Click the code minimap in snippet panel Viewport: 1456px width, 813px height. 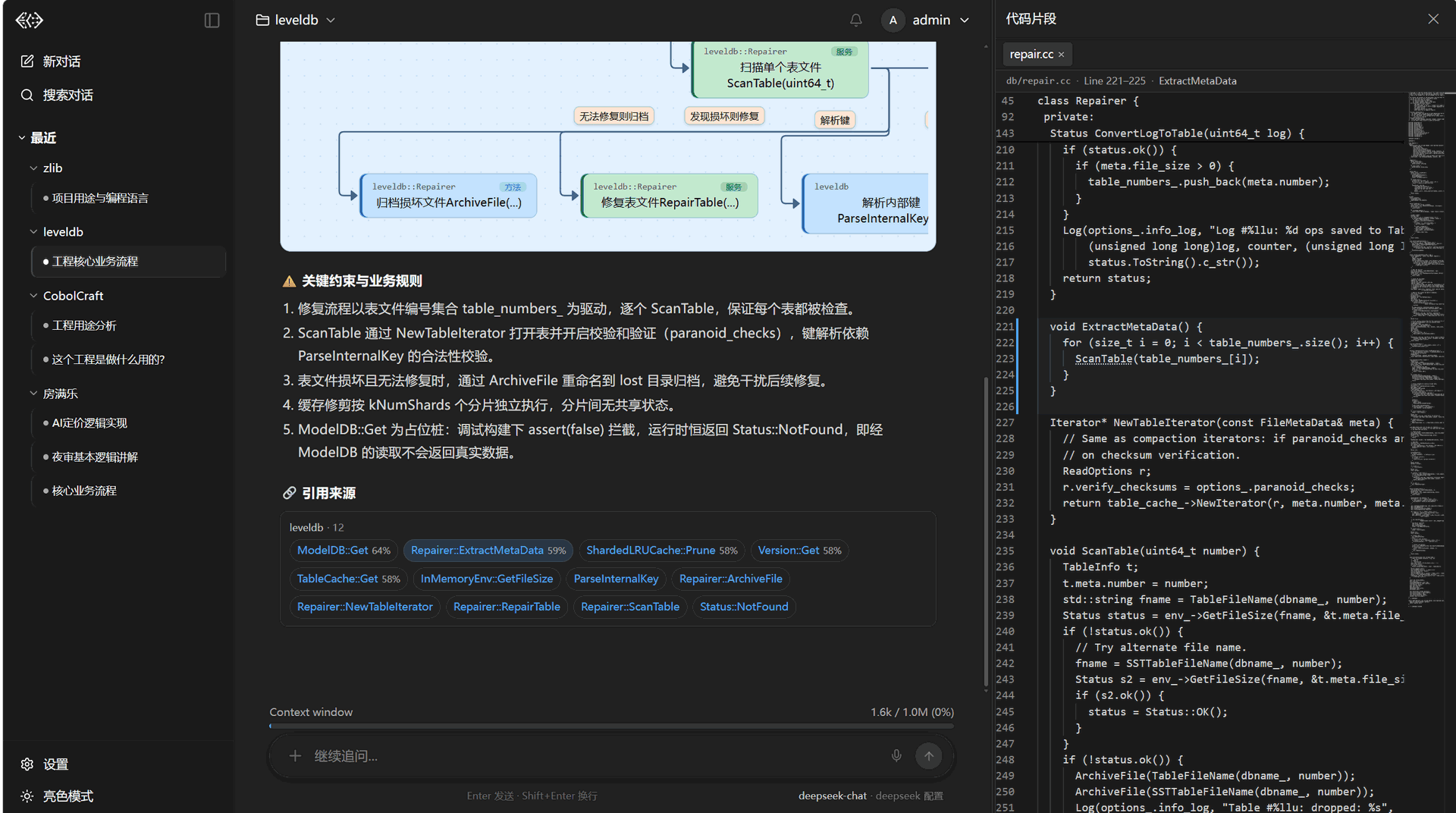1428,349
